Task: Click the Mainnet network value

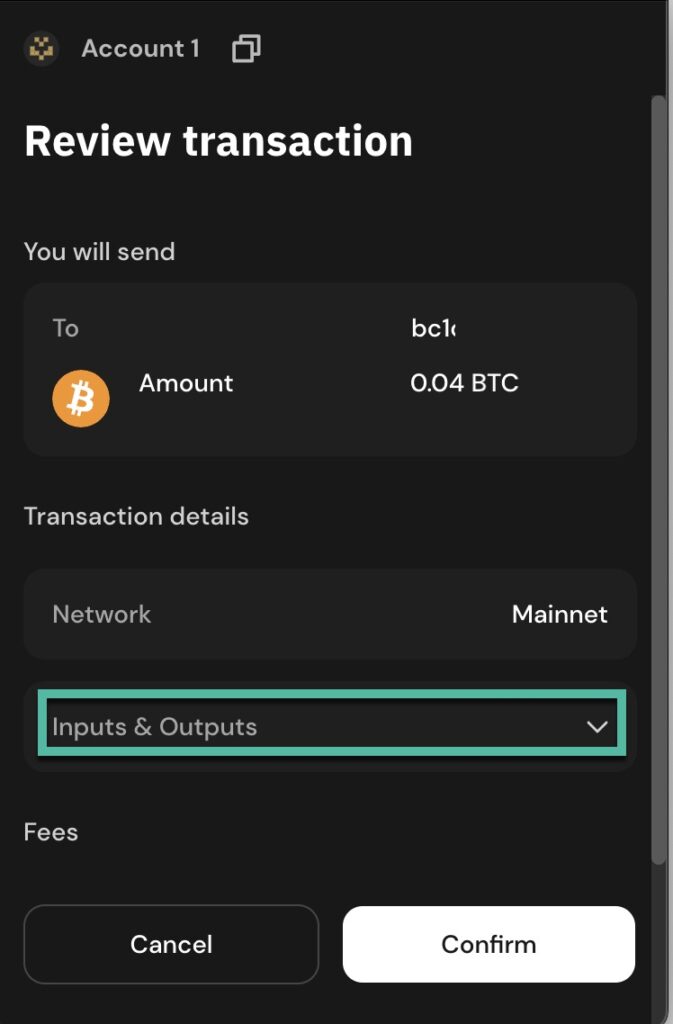Action: coord(559,614)
